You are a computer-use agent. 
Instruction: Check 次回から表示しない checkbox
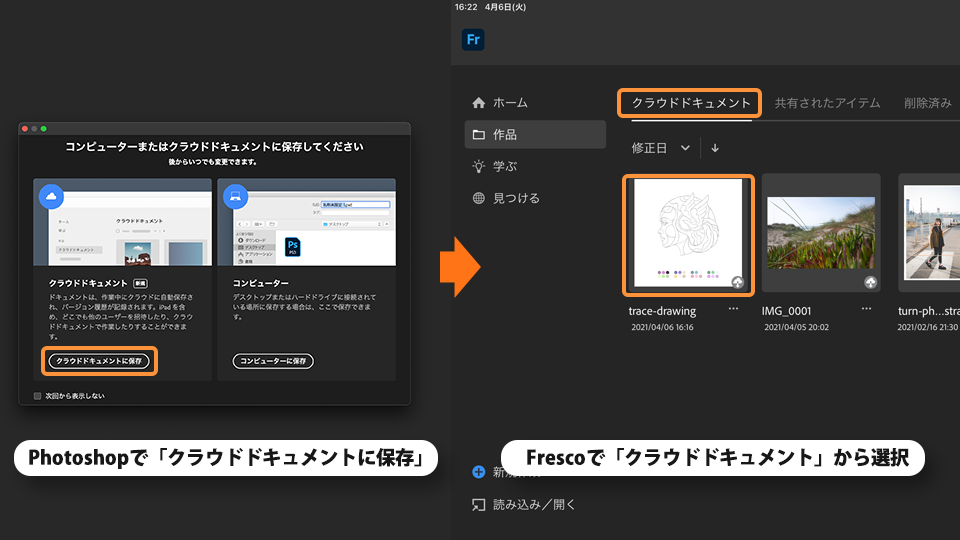(x=37, y=396)
